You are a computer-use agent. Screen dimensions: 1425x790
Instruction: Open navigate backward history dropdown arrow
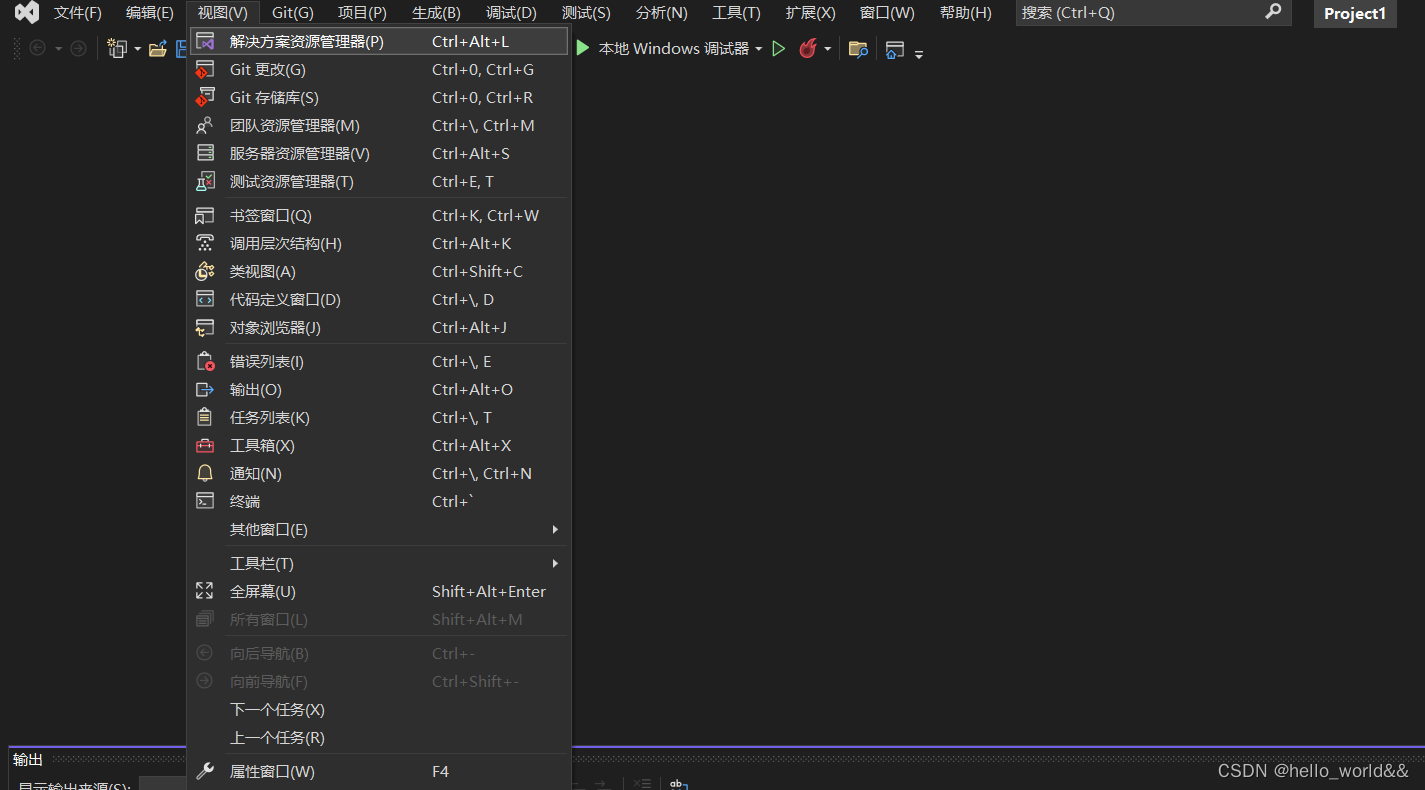(57, 49)
